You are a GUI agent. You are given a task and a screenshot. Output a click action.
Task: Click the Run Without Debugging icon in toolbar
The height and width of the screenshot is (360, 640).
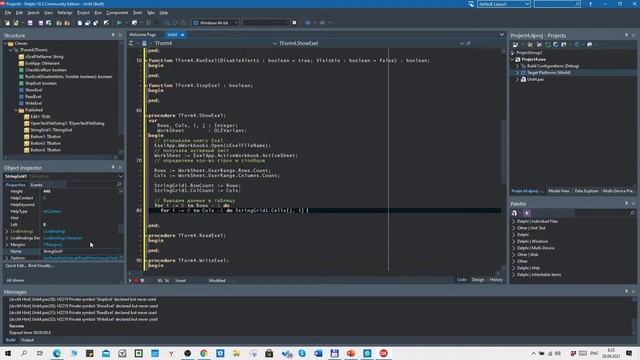pyautogui.click(x=135, y=23)
